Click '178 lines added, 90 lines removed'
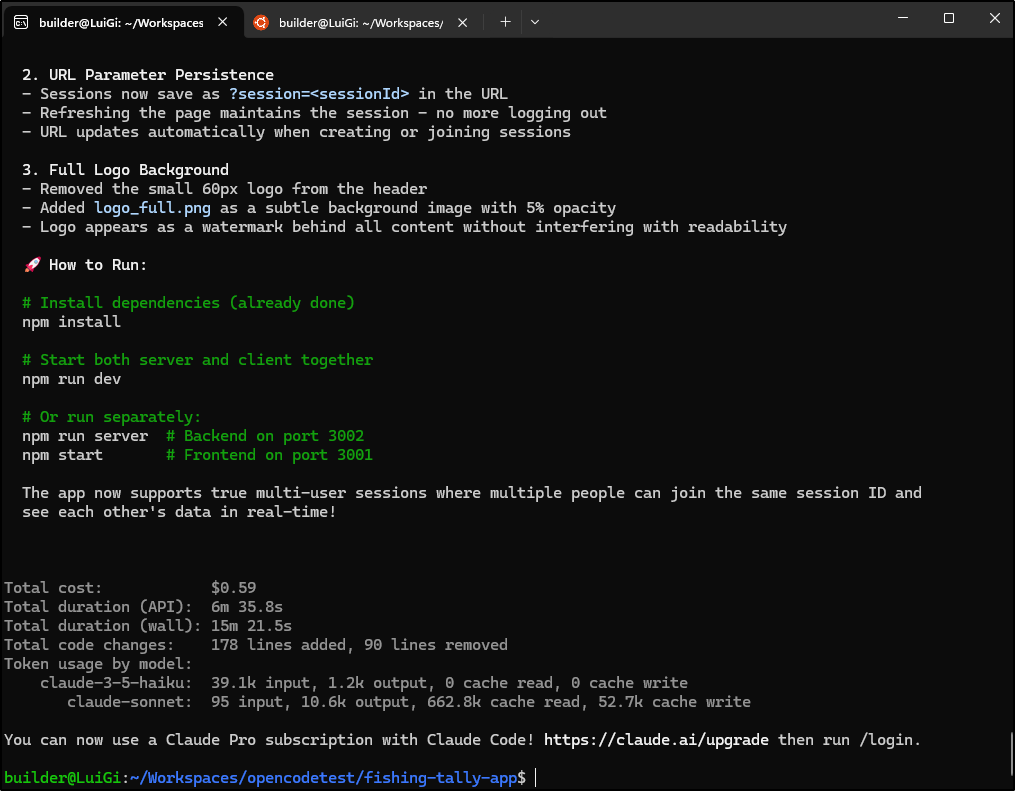Viewport: 1015px width, 791px height. point(359,645)
